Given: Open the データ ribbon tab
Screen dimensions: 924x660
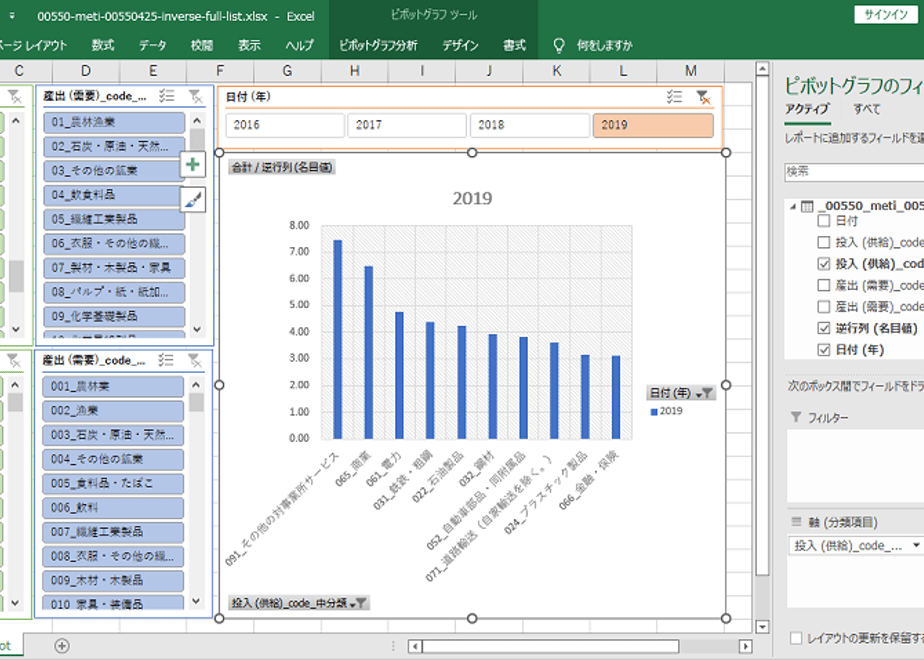Looking at the screenshot, I should click(153, 45).
